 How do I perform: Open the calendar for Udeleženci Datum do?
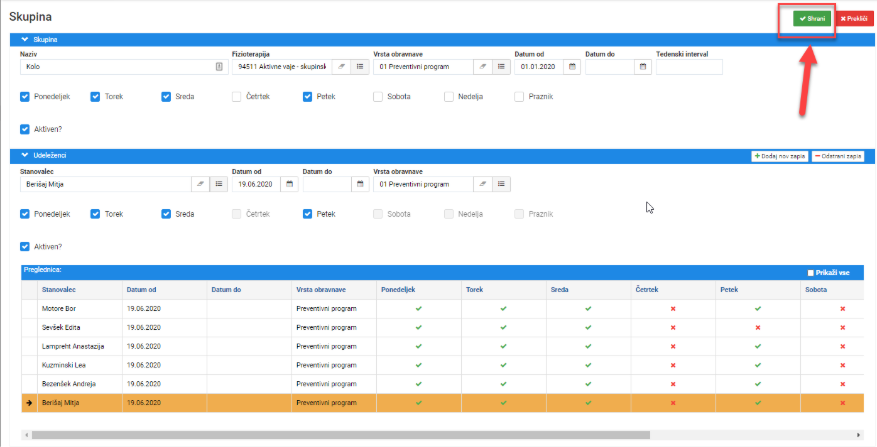click(x=360, y=184)
